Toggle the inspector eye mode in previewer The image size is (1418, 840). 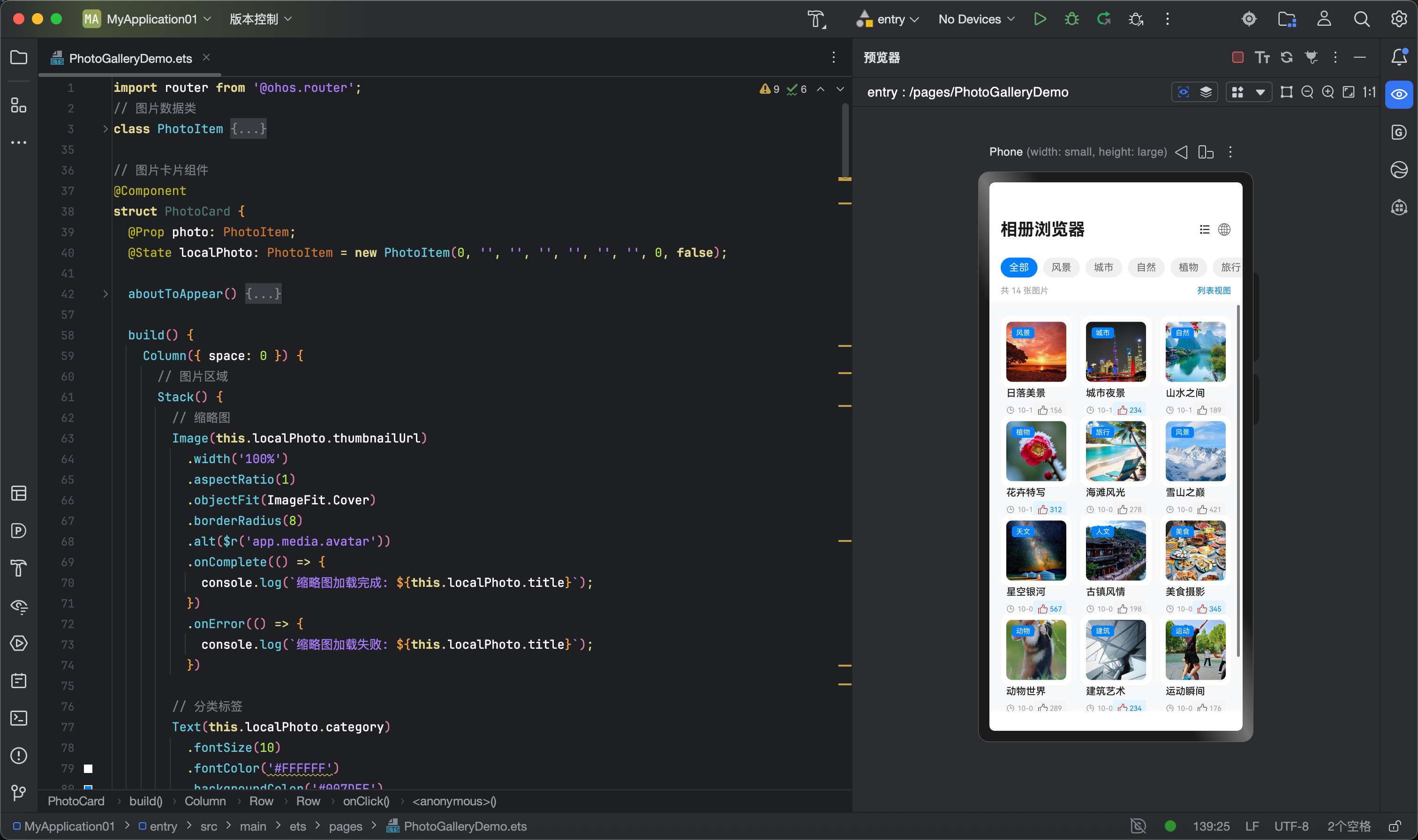click(x=1183, y=92)
